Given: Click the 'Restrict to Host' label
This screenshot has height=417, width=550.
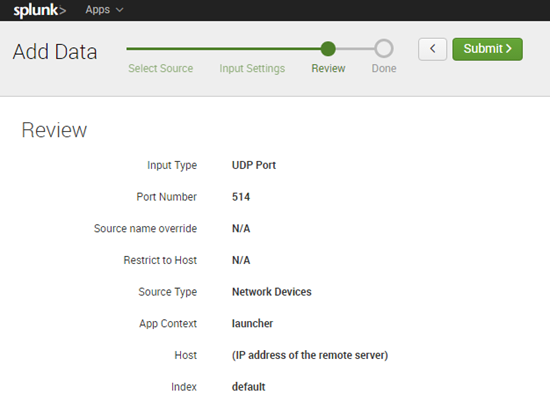Looking at the screenshot, I should coord(160,260).
